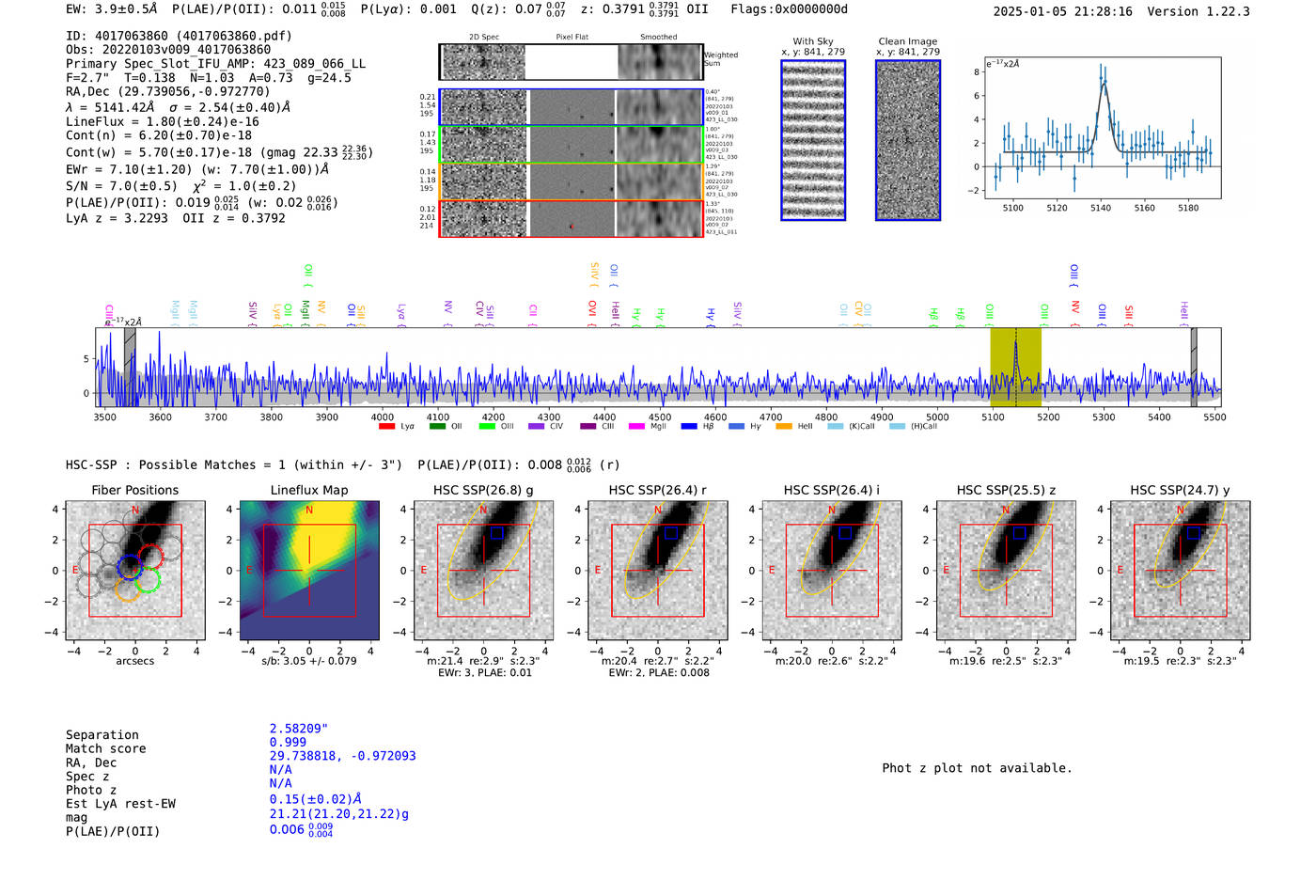Click the blue Hβ legend swatch
This screenshot has height=896, width=1316.
coord(689,427)
